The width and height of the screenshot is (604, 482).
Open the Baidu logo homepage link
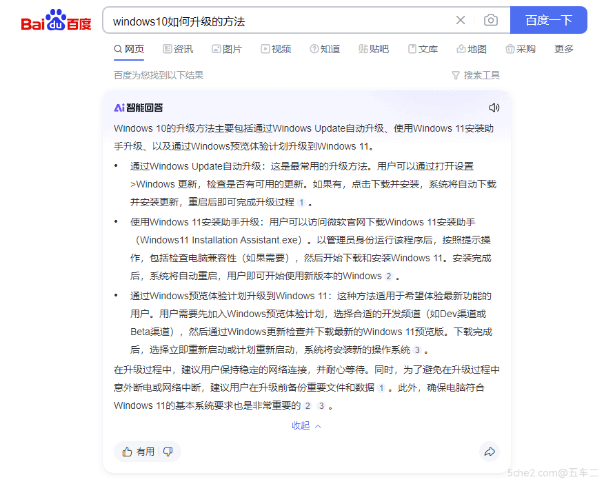pos(56,20)
